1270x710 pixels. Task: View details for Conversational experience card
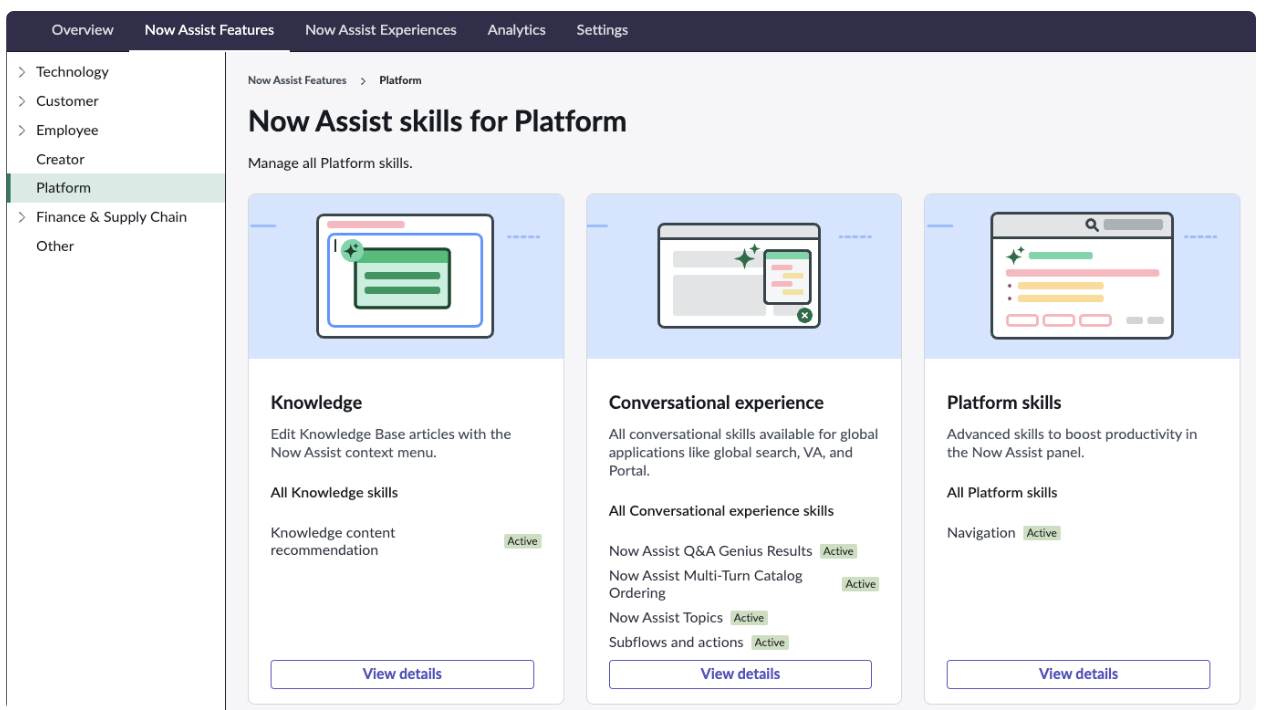(x=740, y=674)
